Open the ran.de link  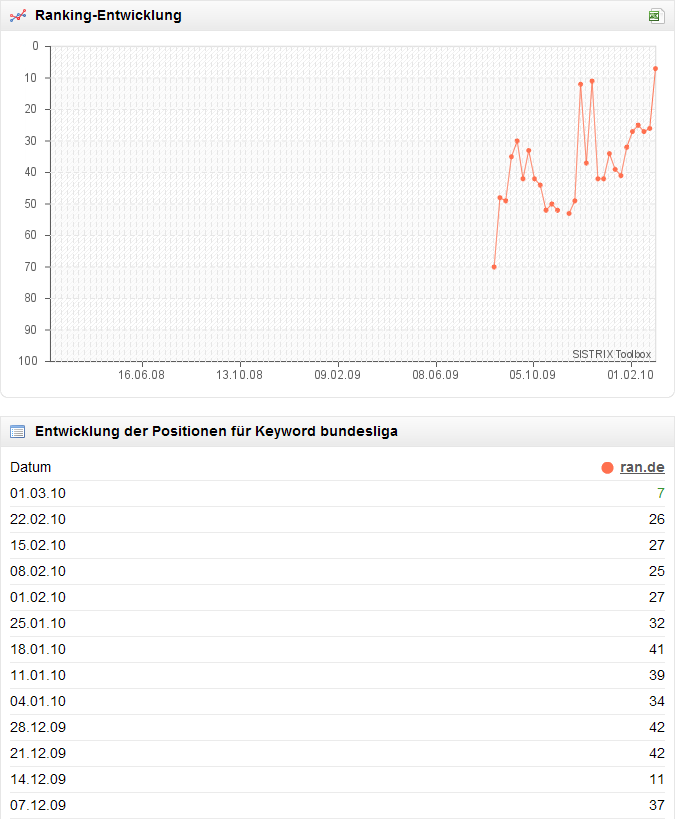pyautogui.click(x=642, y=467)
